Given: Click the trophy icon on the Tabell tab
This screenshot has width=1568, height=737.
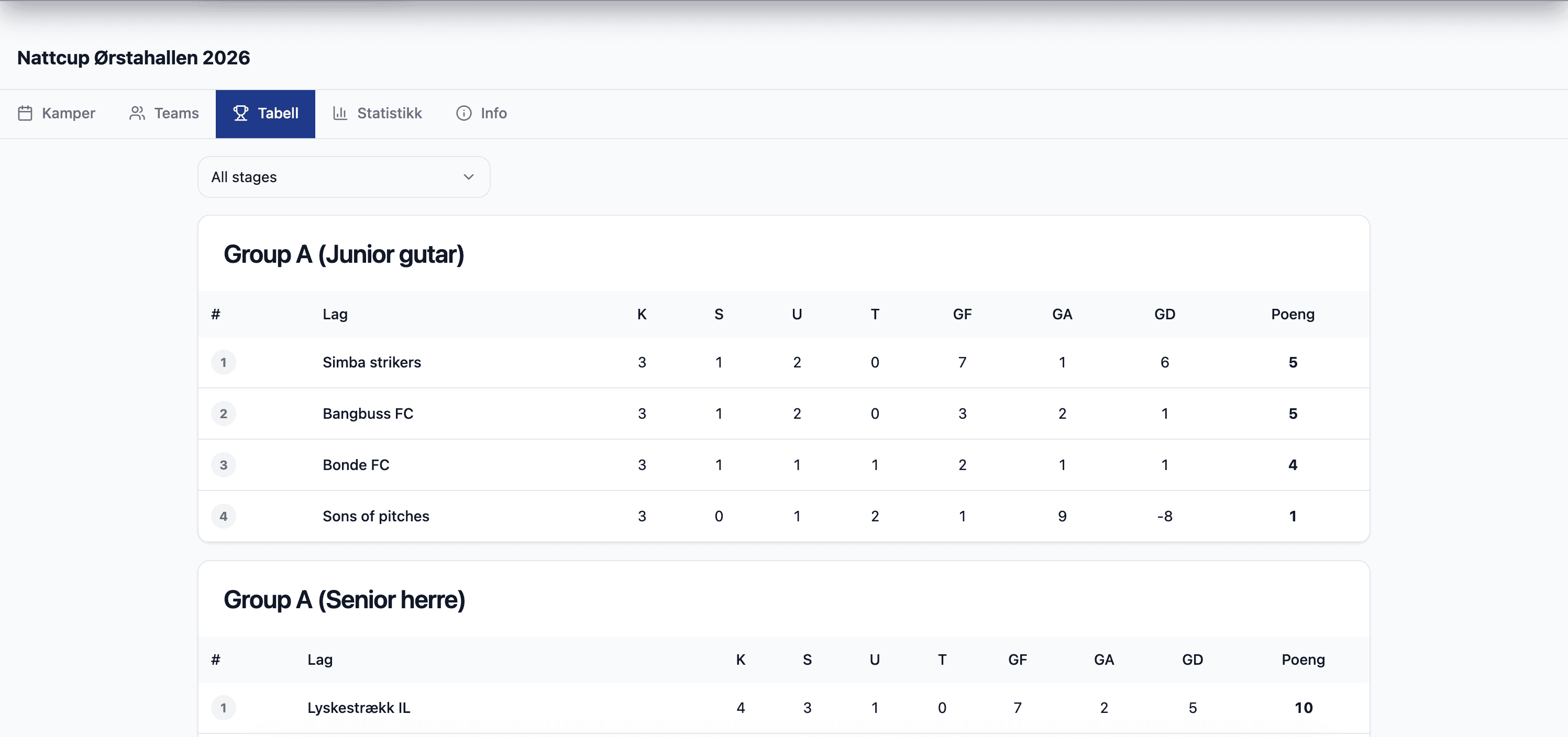Looking at the screenshot, I should coord(241,113).
